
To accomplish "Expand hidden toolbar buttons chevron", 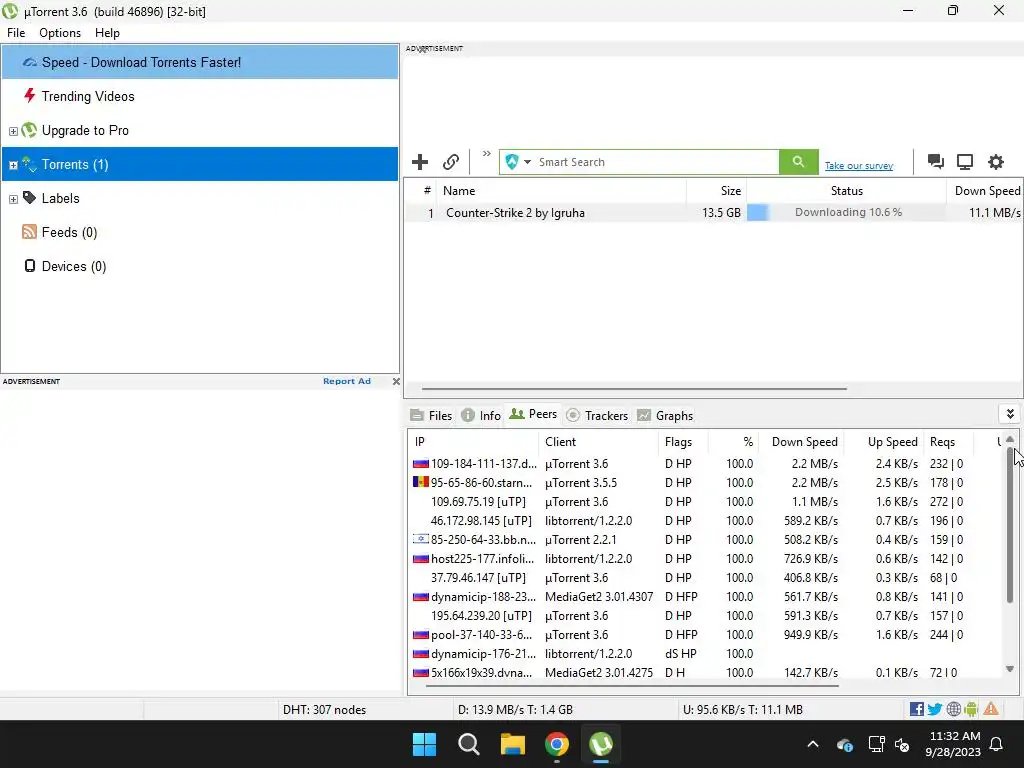I will 487,154.
